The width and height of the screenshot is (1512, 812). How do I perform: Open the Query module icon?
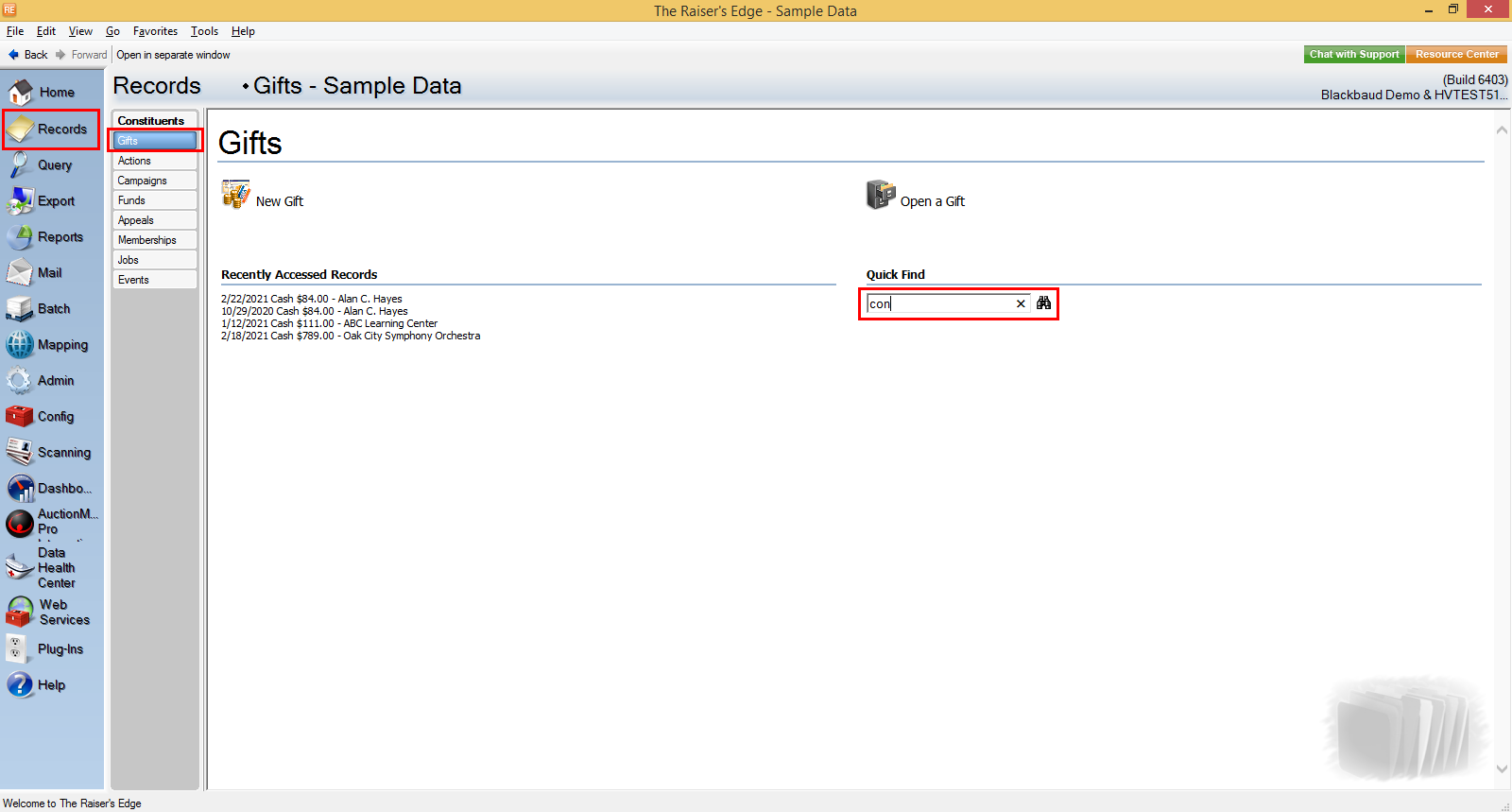click(x=19, y=165)
